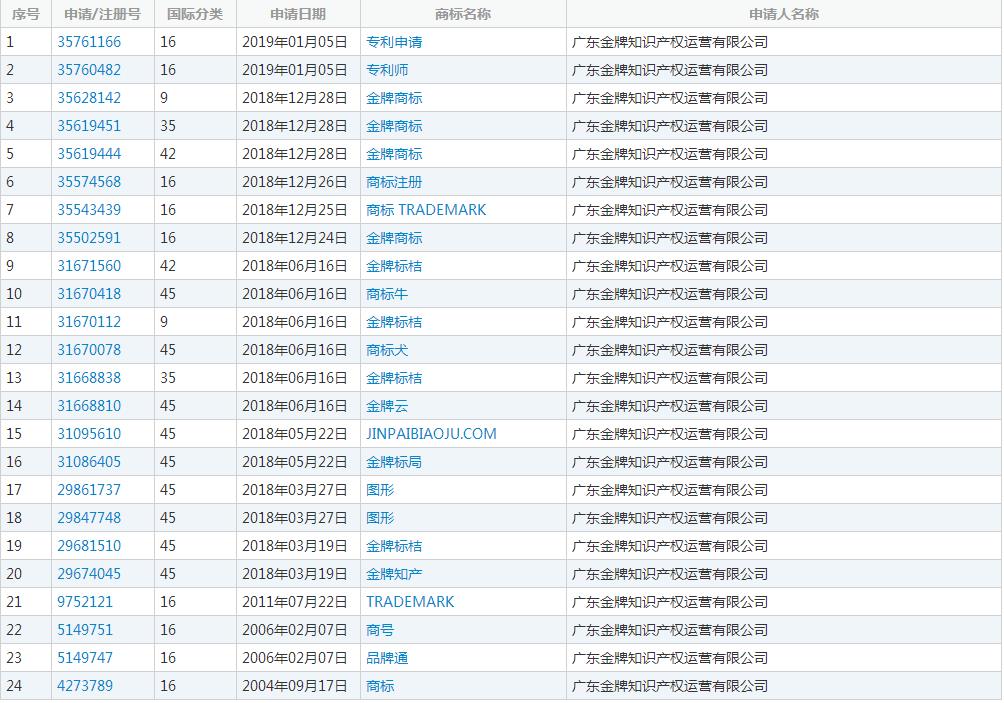Open the 专利师 trademark link
This screenshot has height=703, width=1004.
coord(387,70)
